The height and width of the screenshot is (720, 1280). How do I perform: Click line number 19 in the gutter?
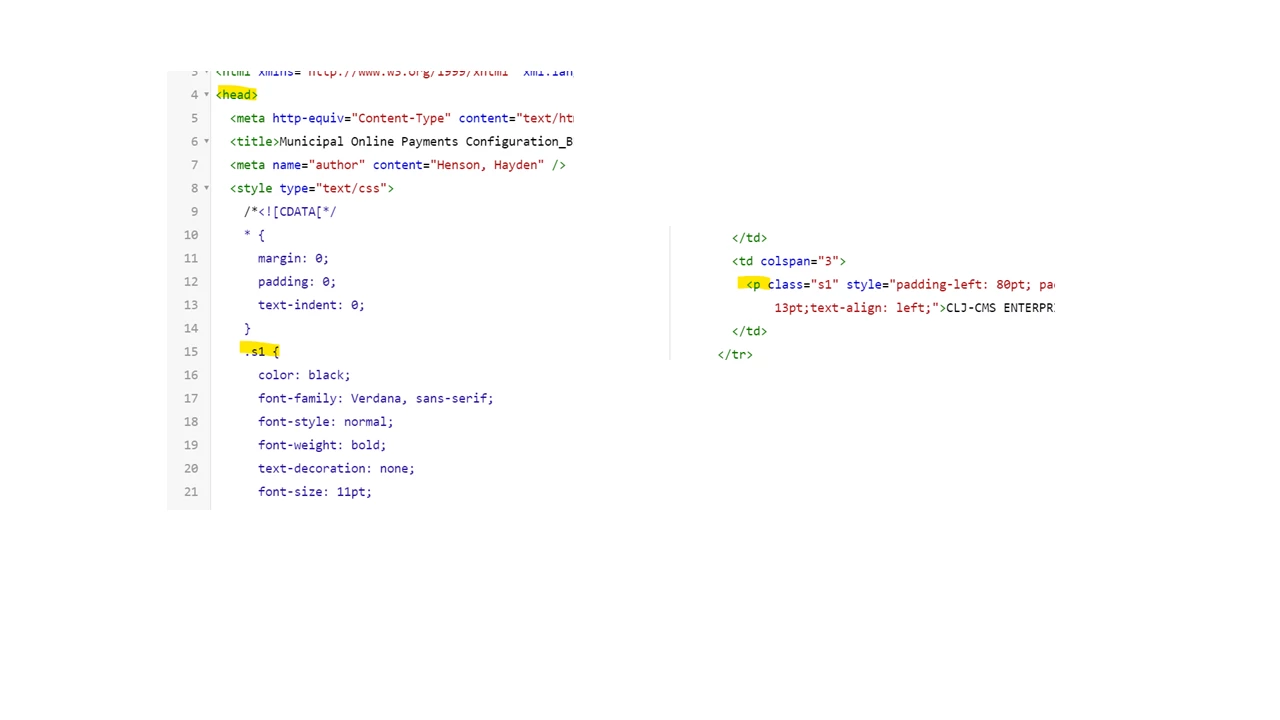(191, 445)
